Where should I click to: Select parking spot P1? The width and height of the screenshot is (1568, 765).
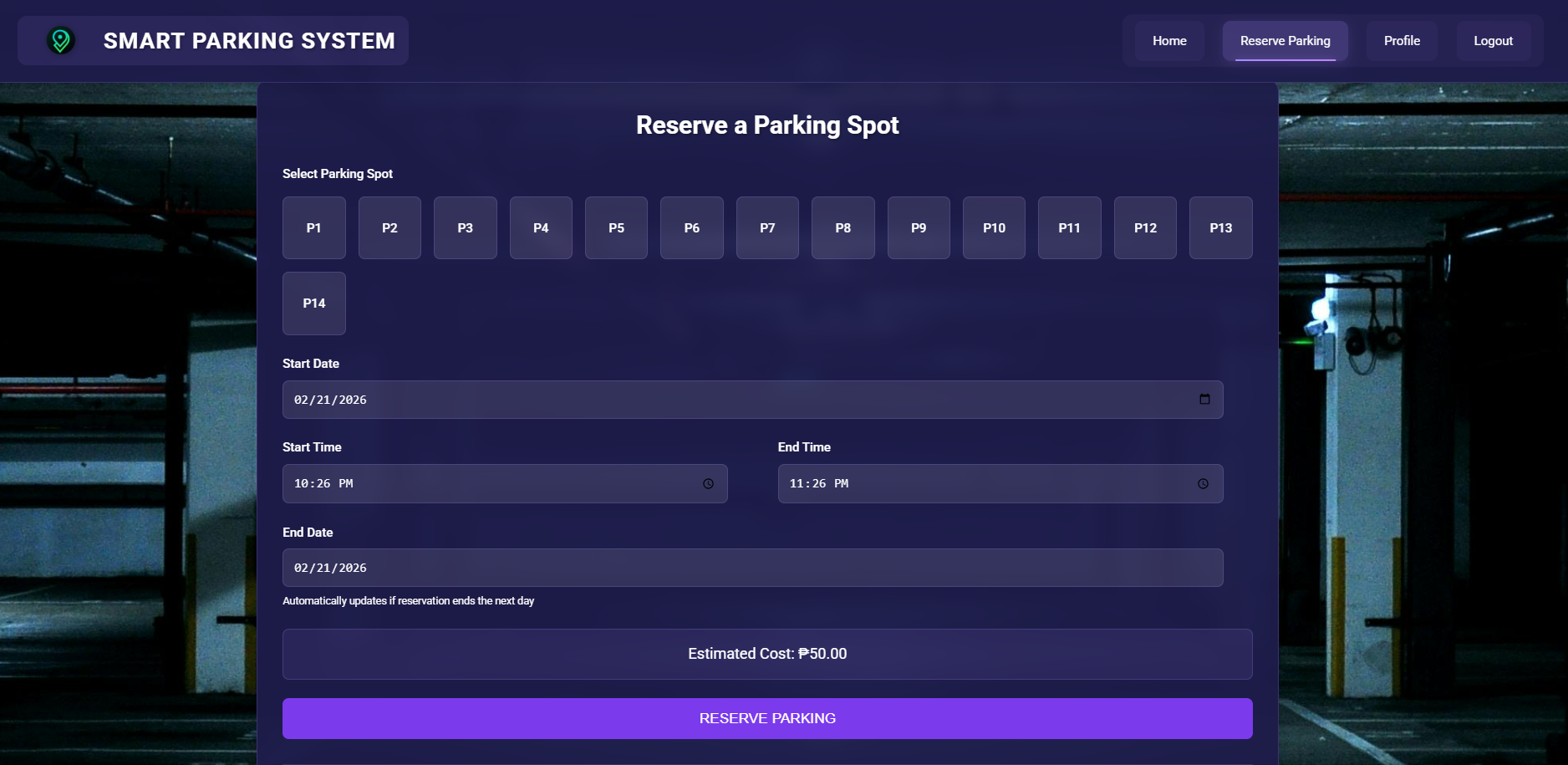[x=313, y=227]
